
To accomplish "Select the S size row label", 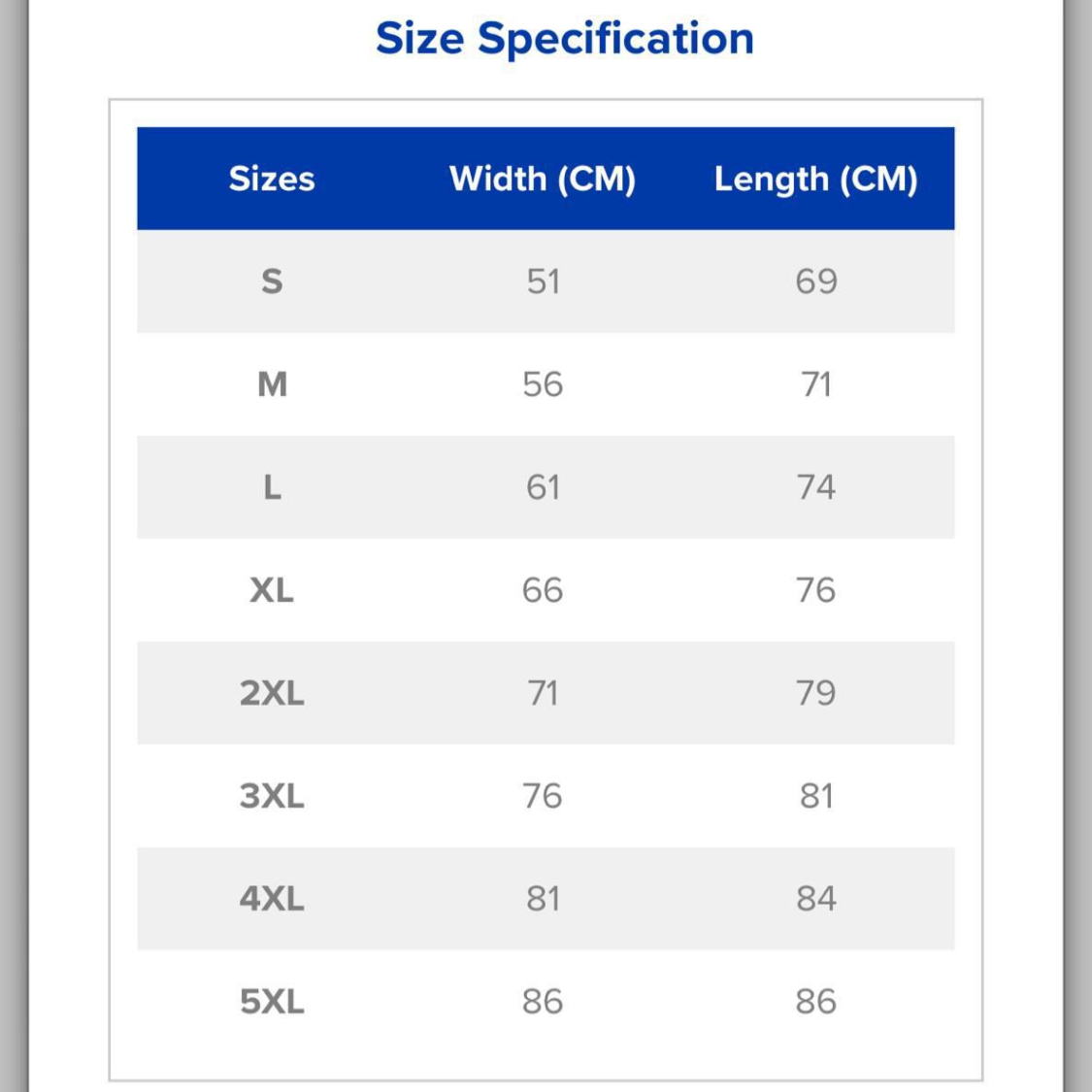I will pos(272,281).
